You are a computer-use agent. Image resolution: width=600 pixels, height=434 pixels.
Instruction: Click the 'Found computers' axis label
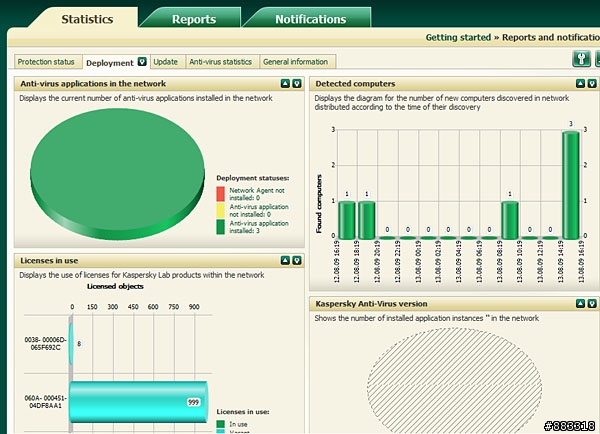(x=319, y=204)
